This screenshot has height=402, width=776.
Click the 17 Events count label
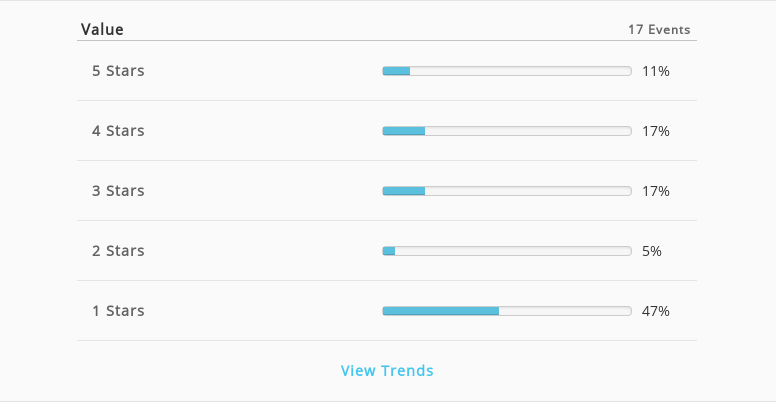tap(659, 30)
